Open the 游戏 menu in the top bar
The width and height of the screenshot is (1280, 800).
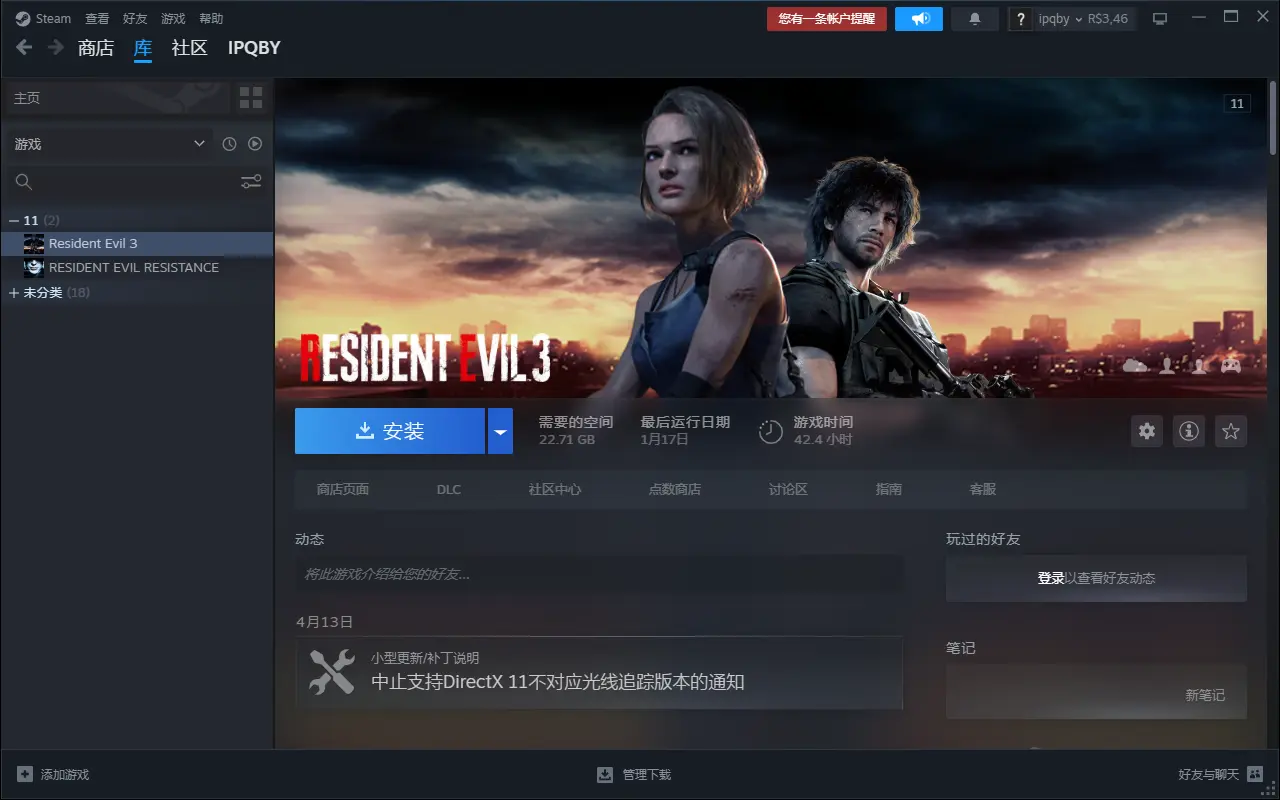click(173, 19)
